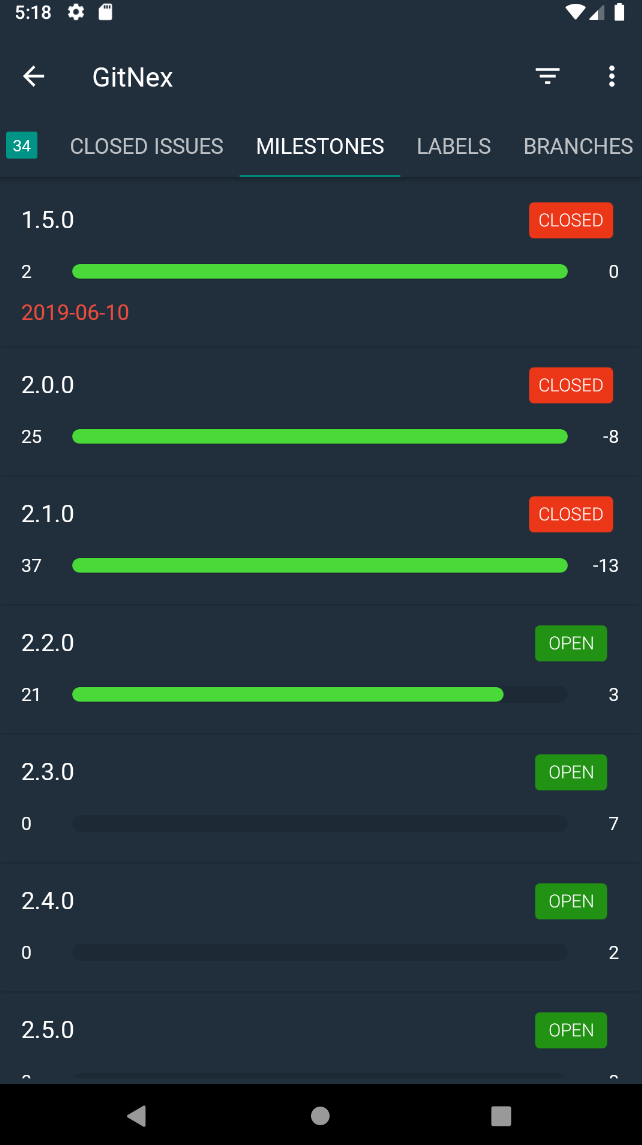Tap the OPEN badge on milestone 2.2.0
642x1145 pixels.
[571, 643]
